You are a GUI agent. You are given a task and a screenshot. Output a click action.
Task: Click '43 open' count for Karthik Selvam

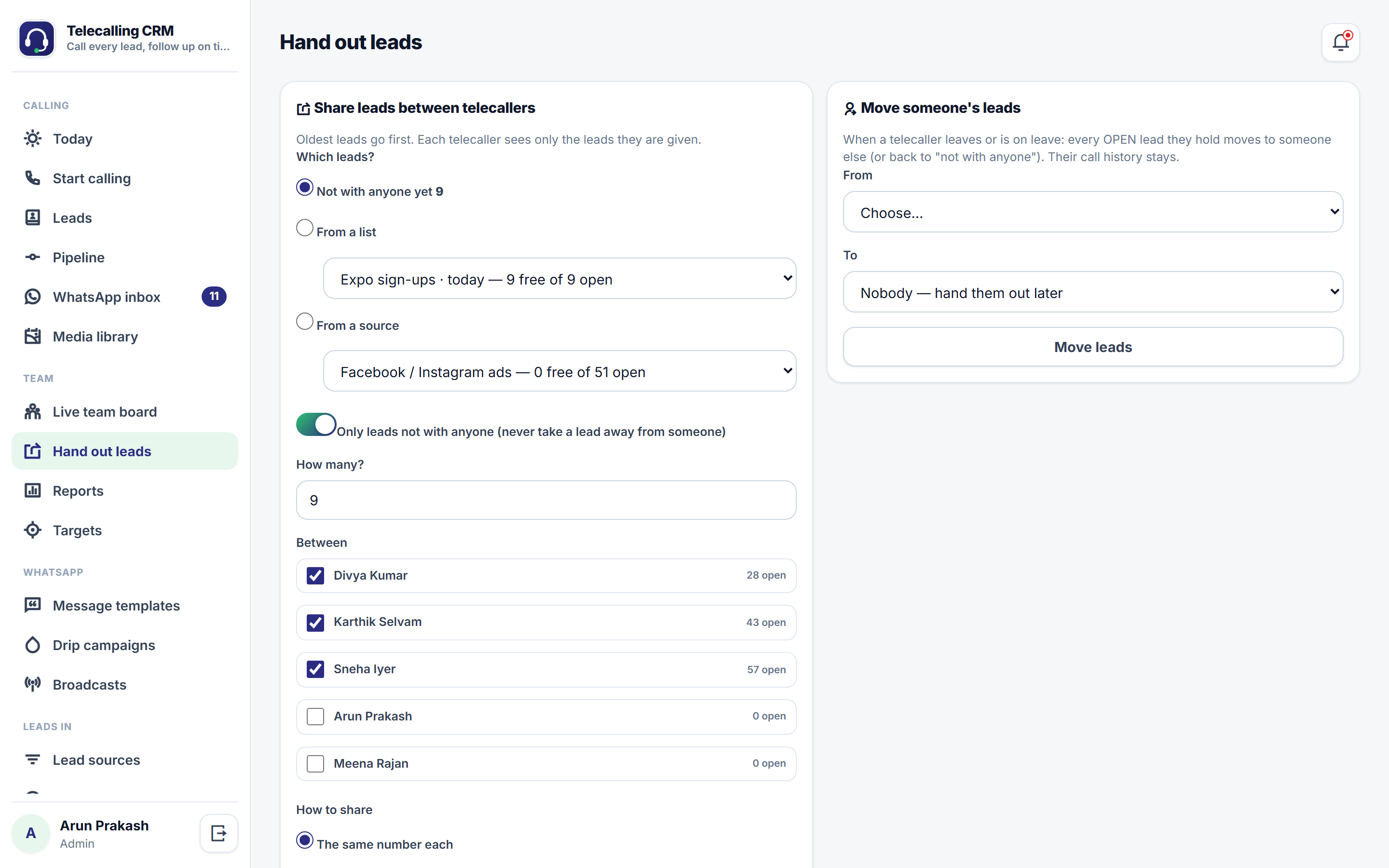[766, 622]
